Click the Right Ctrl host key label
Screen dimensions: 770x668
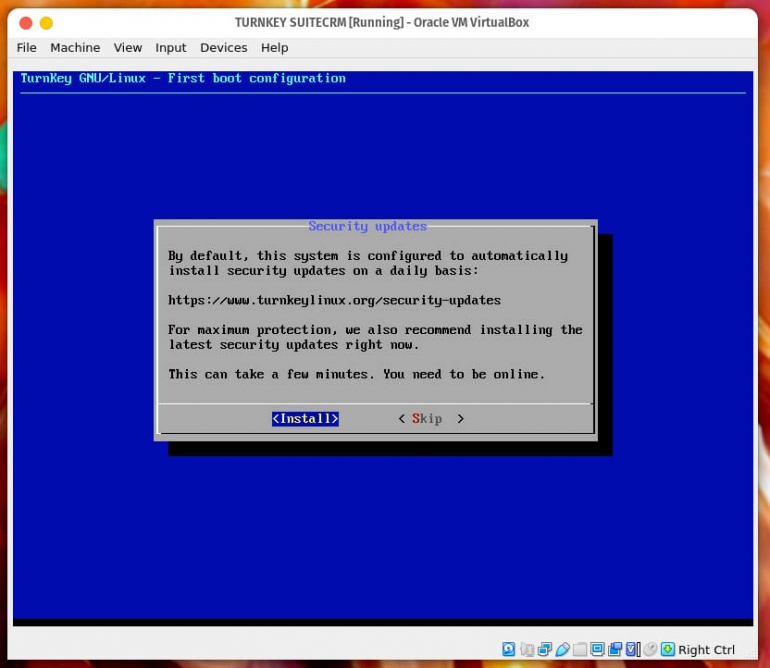706,650
